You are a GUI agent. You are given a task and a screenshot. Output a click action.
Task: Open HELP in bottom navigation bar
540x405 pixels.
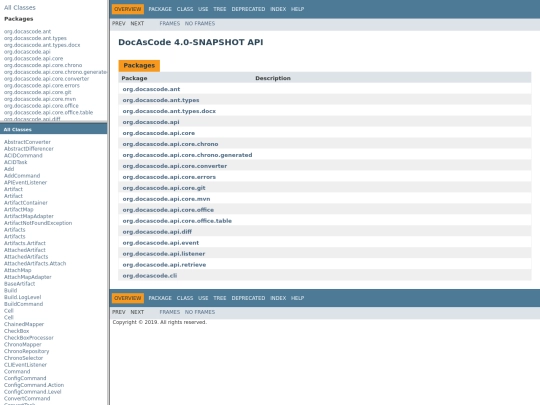click(298, 298)
